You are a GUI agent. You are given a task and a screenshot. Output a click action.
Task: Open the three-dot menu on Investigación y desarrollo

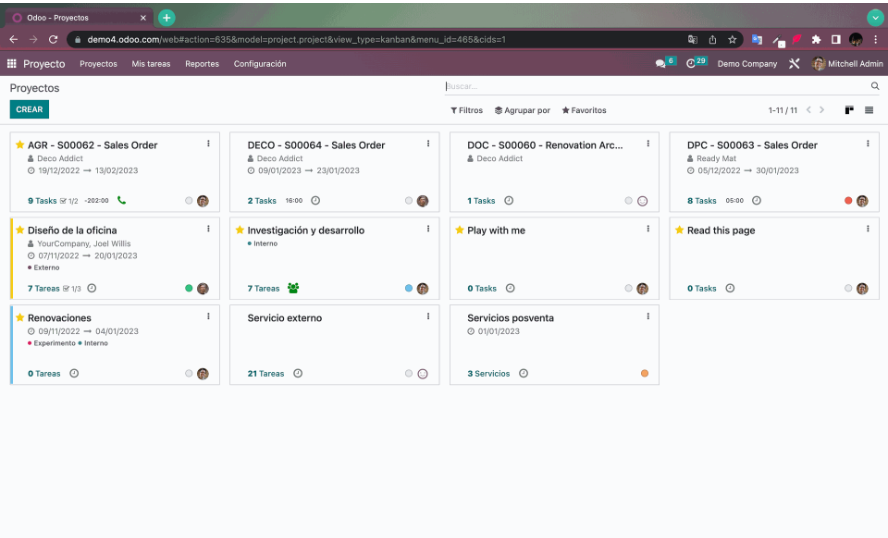[428, 229]
